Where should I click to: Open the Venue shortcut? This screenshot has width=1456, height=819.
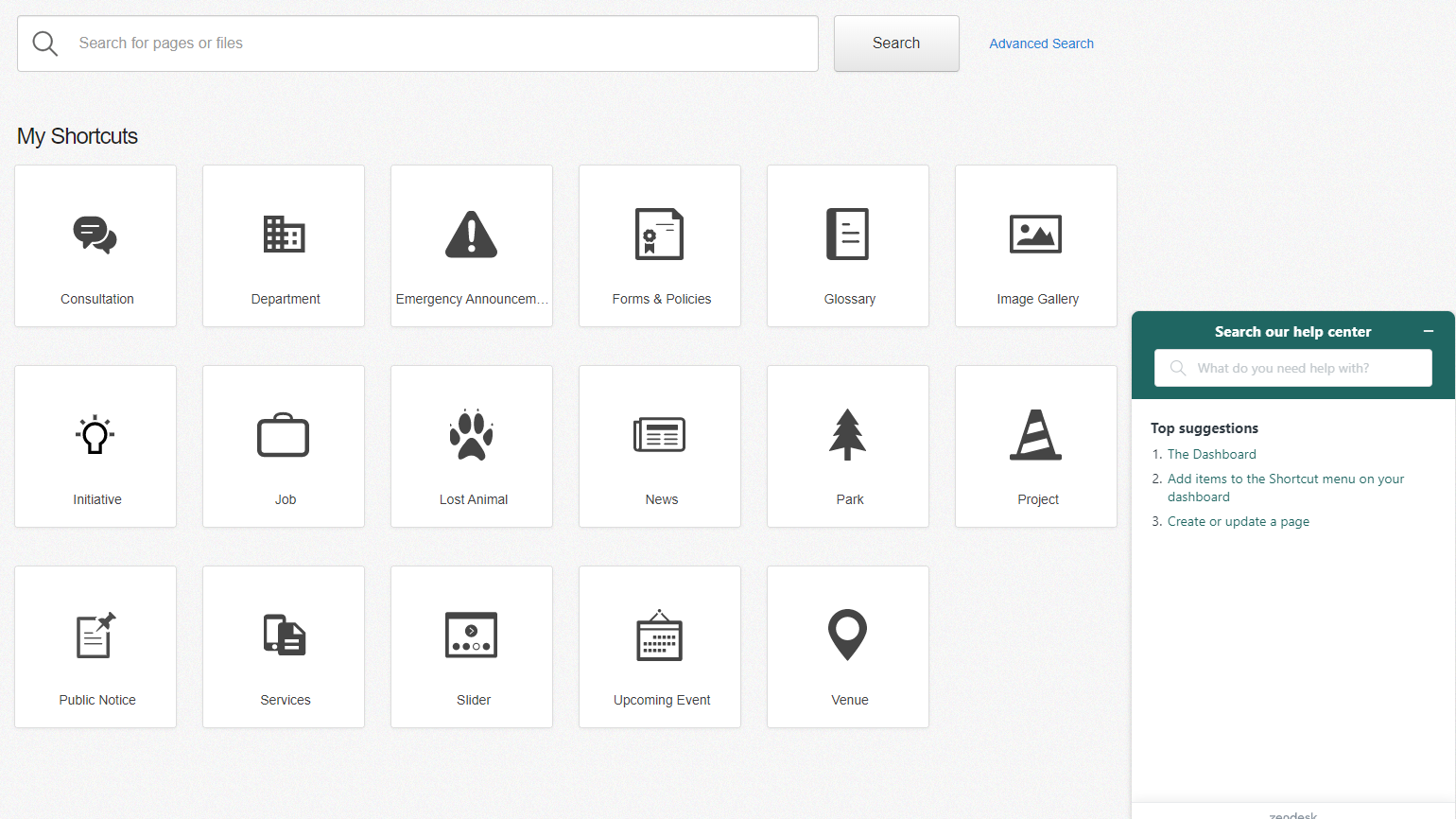point(847,647)
